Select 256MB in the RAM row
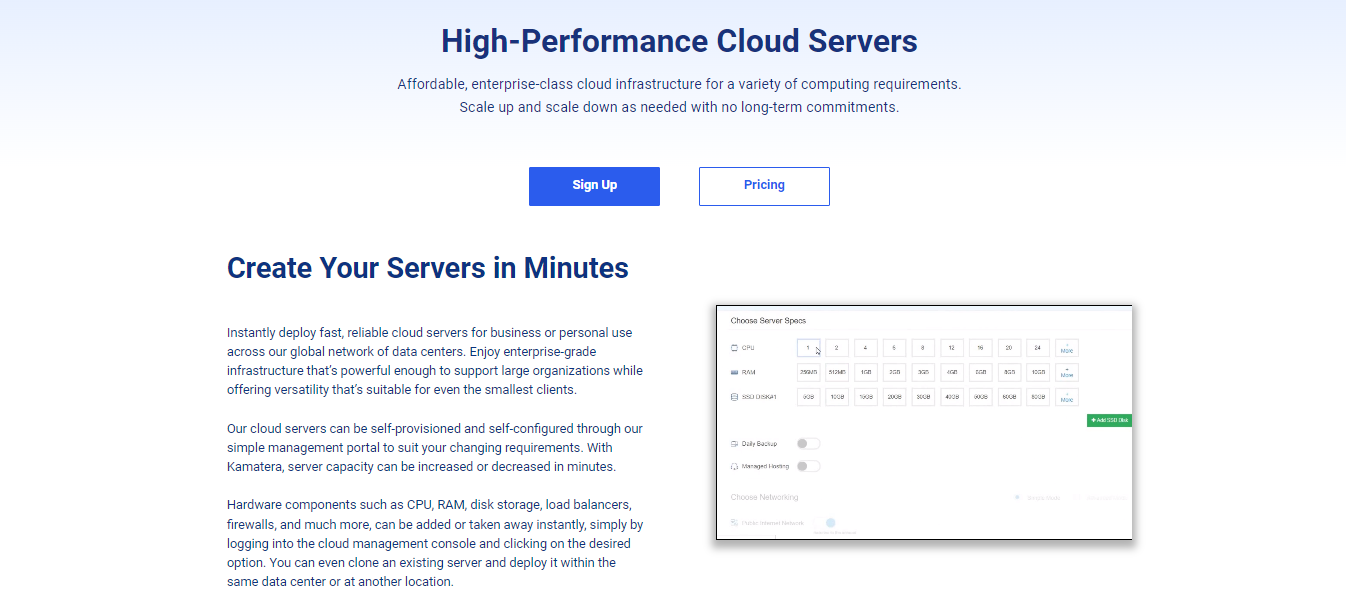Image resolution: width=1346 pixels, height=609 pixels. coord(808,372)
